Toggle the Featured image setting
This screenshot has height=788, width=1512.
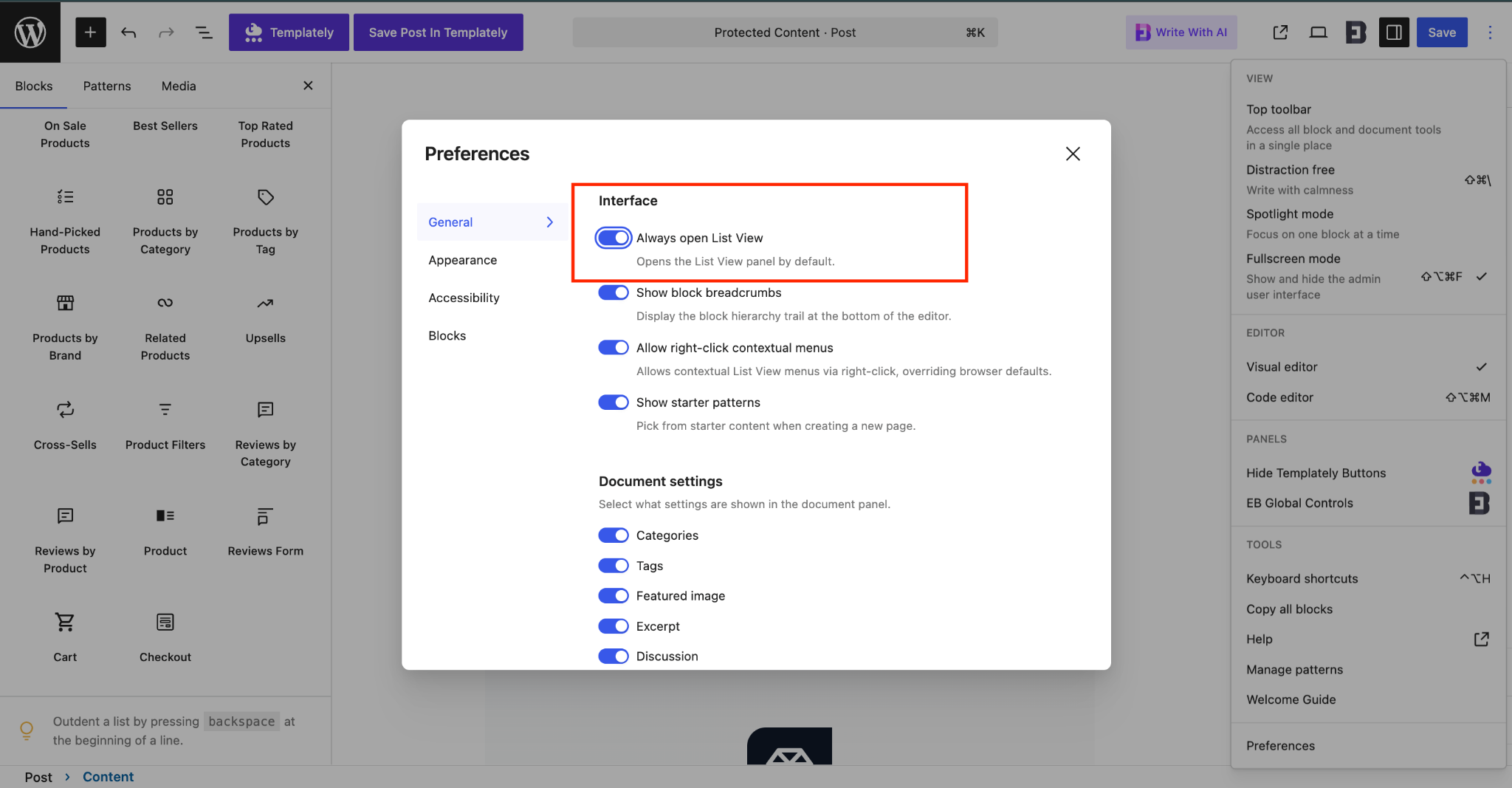tap(614, 596)
